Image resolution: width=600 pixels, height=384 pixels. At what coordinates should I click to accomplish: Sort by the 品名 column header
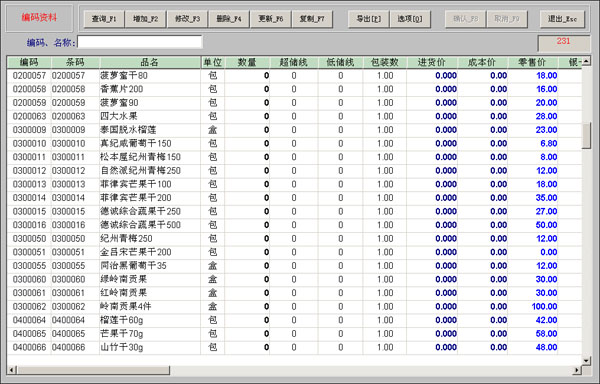point(150,62)
